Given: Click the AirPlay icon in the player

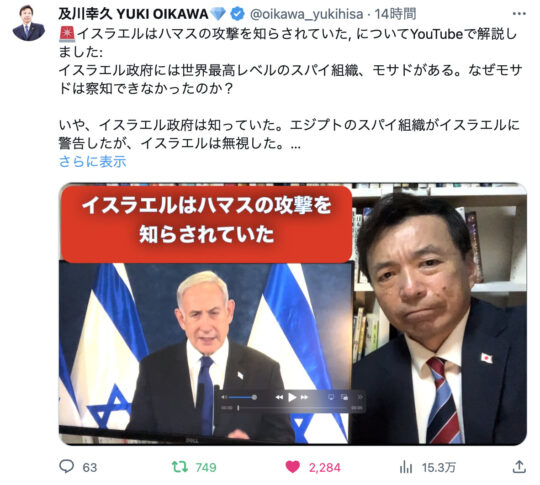Looking at the screenshot, I should pos(331,397).
